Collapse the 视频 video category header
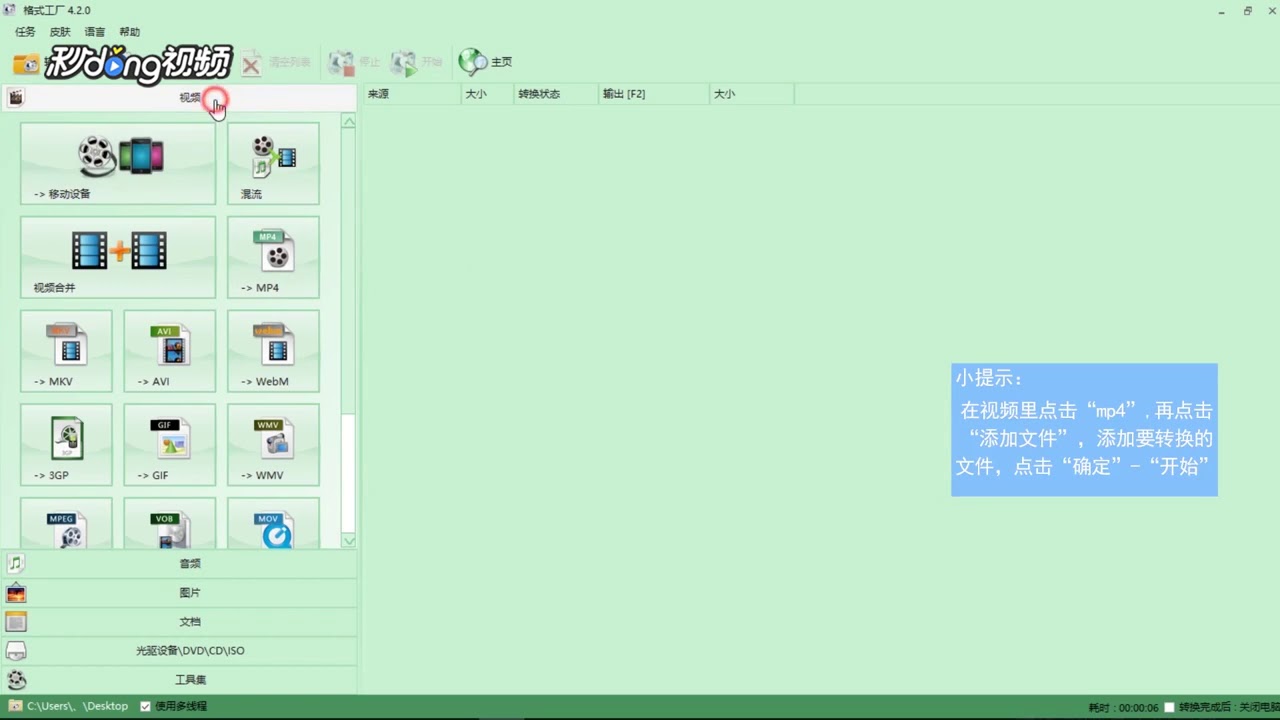The image size is (1280, 720). (179, 97)
